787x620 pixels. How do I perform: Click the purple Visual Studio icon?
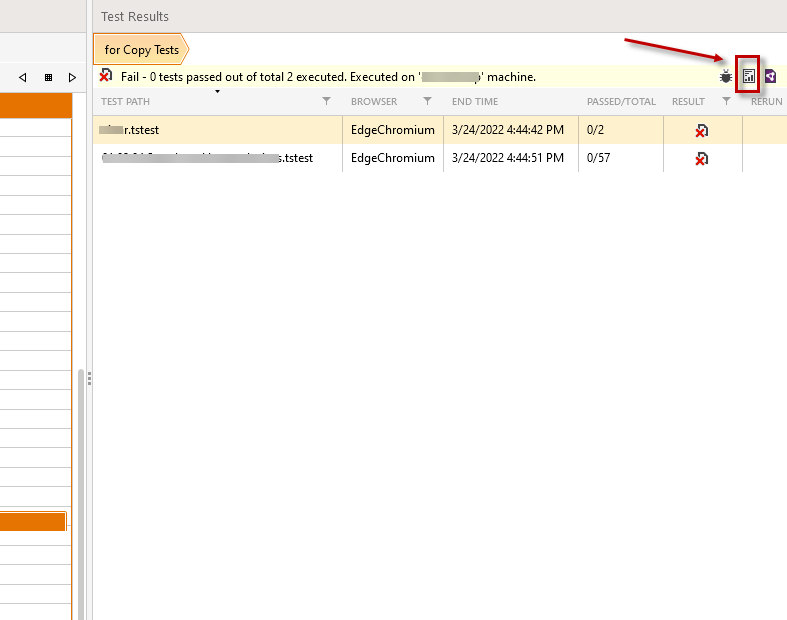point(771,76)
